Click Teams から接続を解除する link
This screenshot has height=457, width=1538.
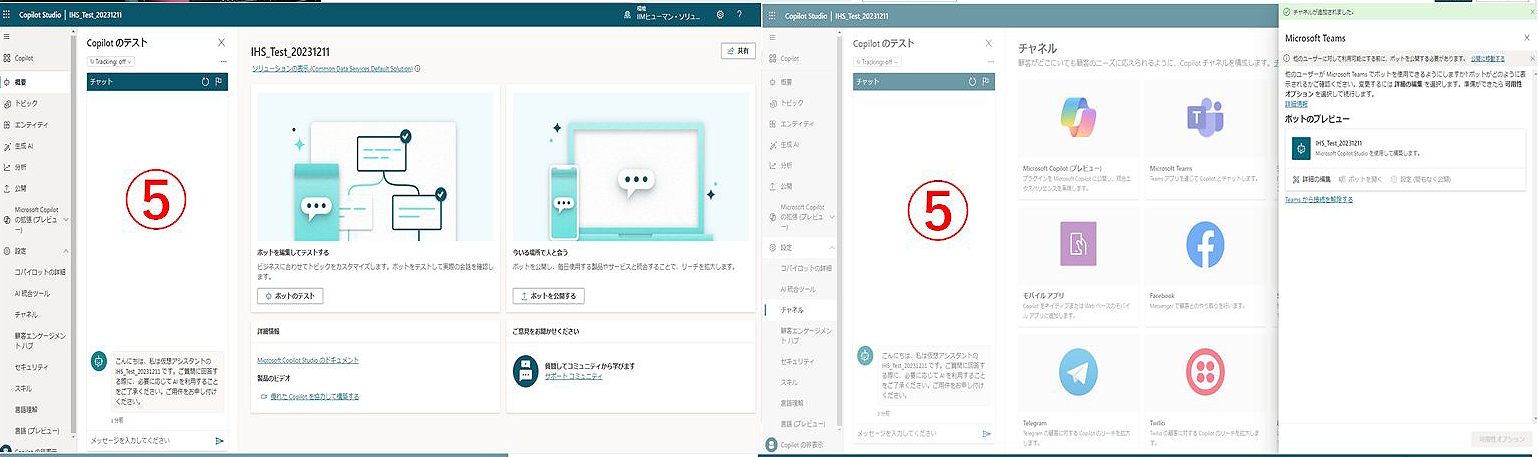click(1319, 199)
